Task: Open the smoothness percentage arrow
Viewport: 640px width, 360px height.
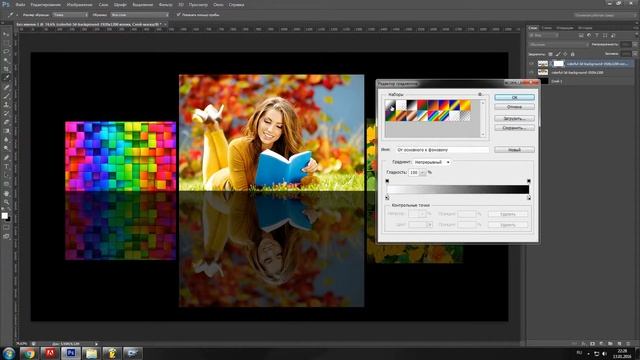Action: [x=423, y=173]
